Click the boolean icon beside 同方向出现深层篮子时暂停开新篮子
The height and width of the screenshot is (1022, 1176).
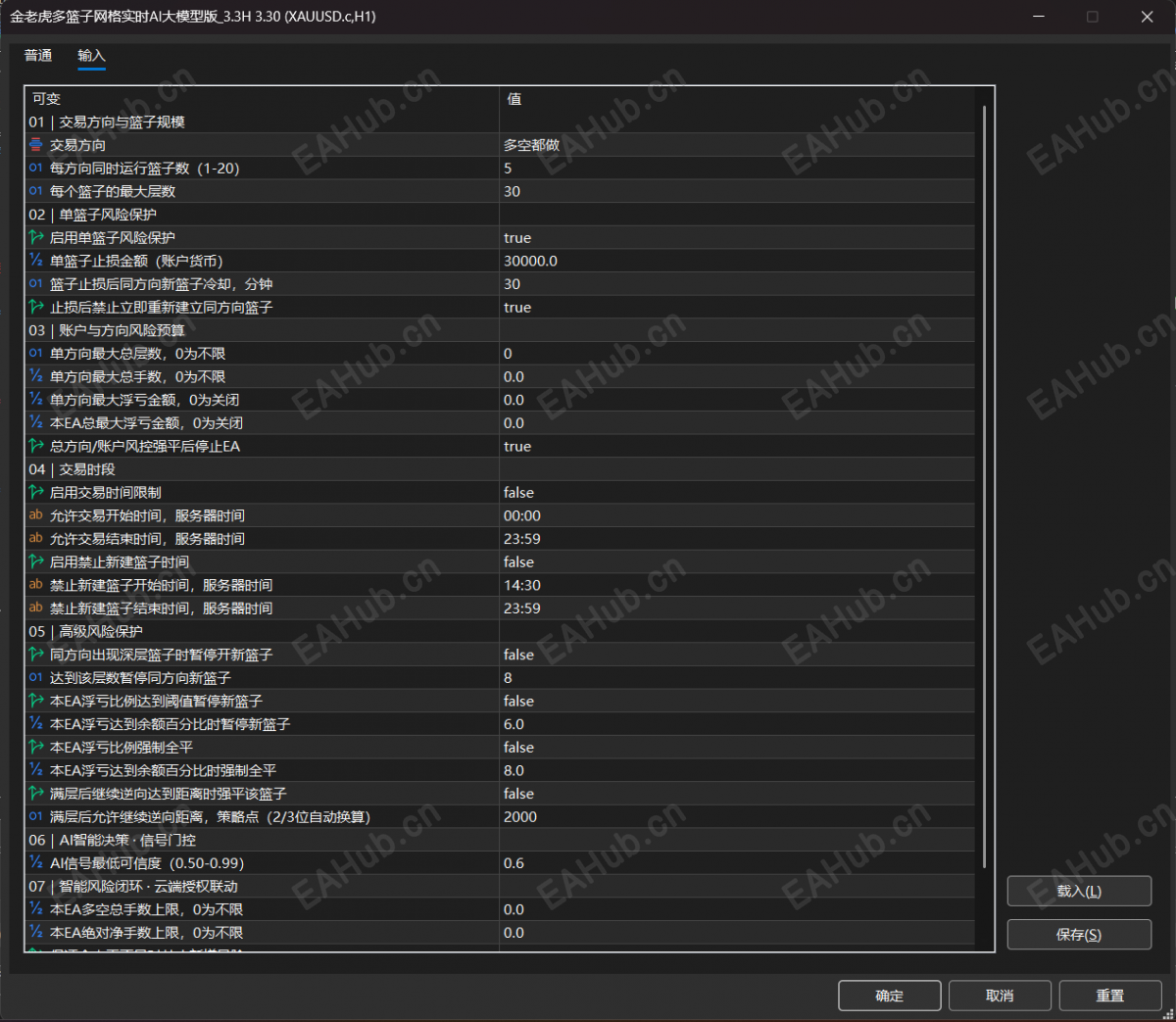pyautogui.click(x=36, y=655)
